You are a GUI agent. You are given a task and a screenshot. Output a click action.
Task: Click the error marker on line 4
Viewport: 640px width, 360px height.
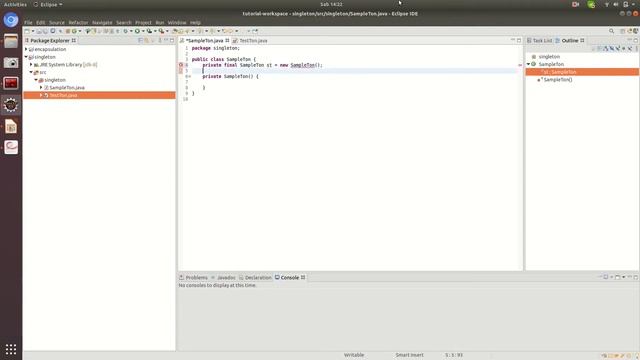click(181, 65)
